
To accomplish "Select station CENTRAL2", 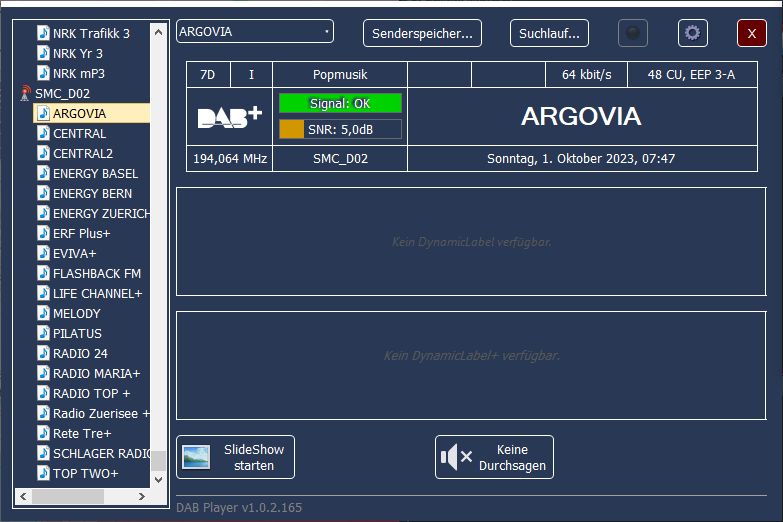I will (83, 153).
